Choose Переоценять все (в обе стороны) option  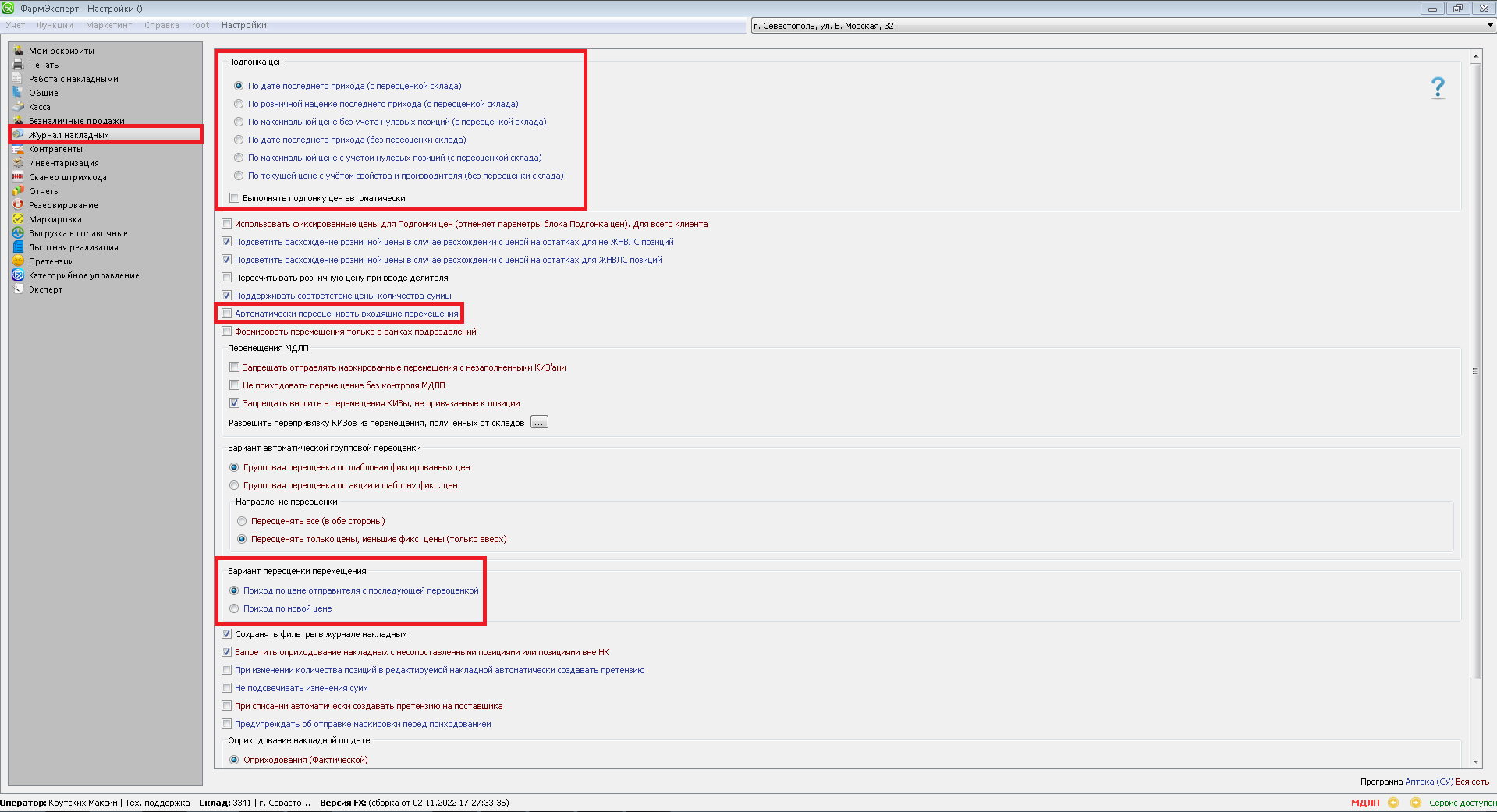(243, 521)
